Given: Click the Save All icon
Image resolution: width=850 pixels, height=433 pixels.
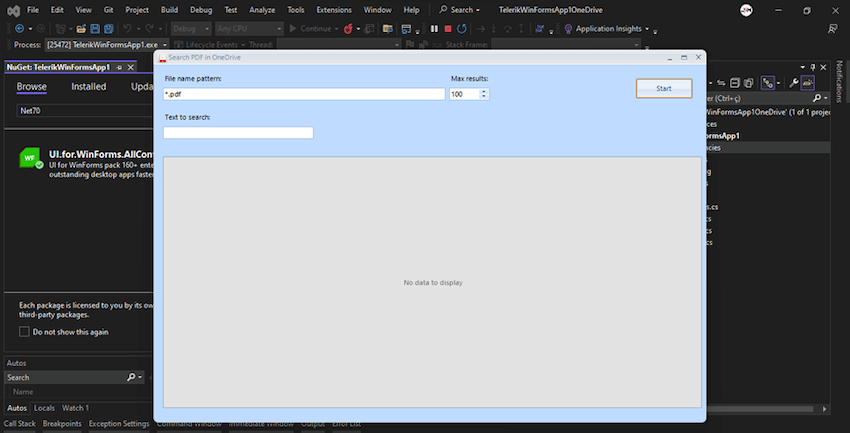Looking at the screenshot, I should click(x=109, y=29).
